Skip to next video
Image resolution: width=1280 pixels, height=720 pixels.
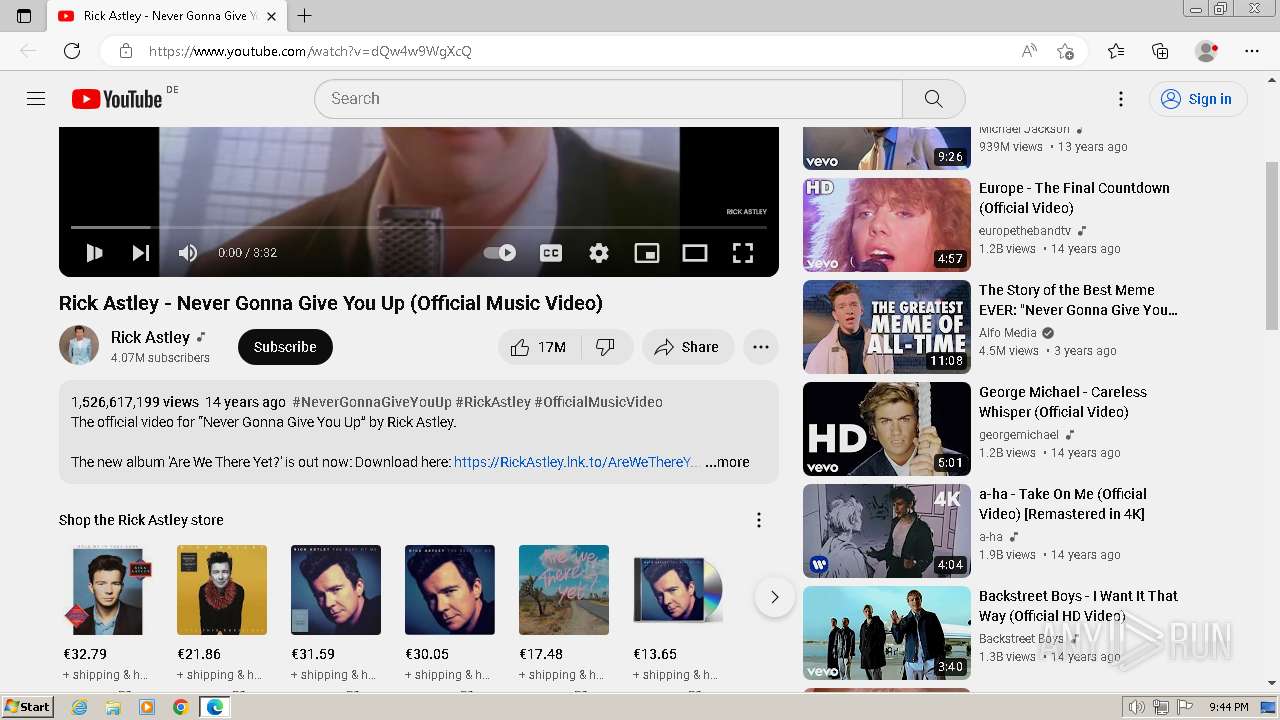click(141, 253)
